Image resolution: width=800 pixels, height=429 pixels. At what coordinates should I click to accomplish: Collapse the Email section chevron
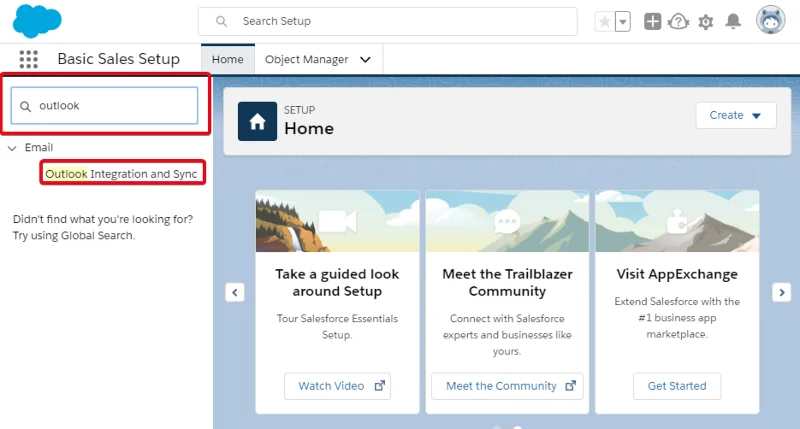pyautogui.click(x=12, y=148)
